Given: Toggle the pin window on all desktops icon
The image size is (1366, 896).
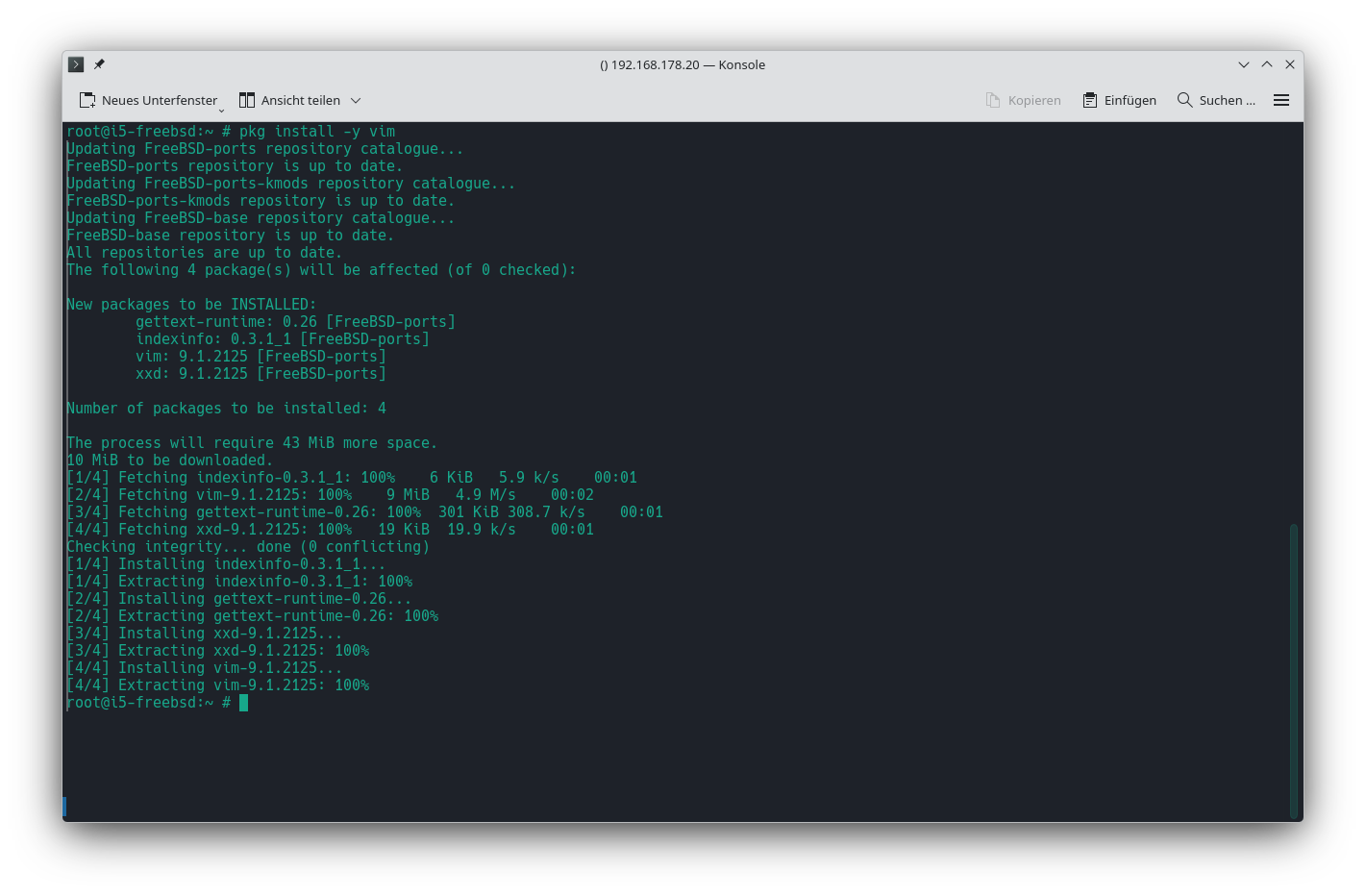Looking at the screenshot, I should [99, 64].
